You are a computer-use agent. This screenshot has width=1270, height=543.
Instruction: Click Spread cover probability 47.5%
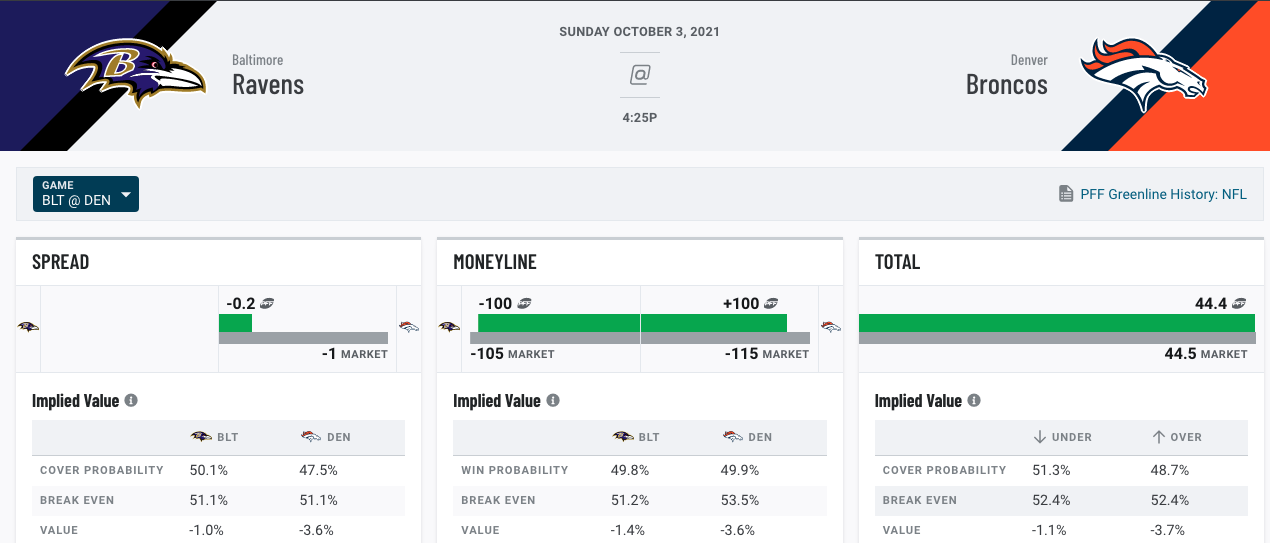[x=318, y=470]
